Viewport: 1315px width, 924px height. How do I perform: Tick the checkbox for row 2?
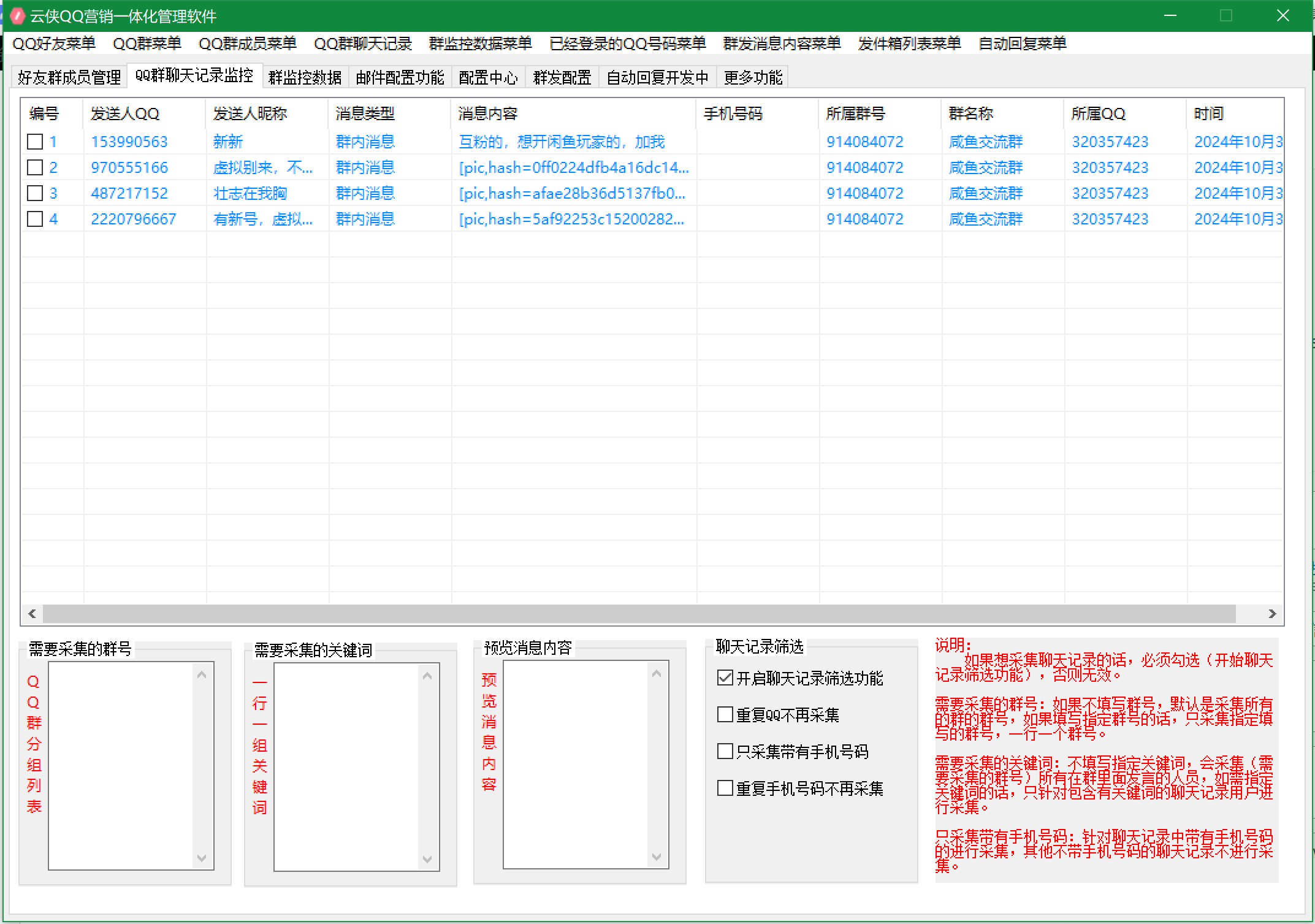point(35,167)
